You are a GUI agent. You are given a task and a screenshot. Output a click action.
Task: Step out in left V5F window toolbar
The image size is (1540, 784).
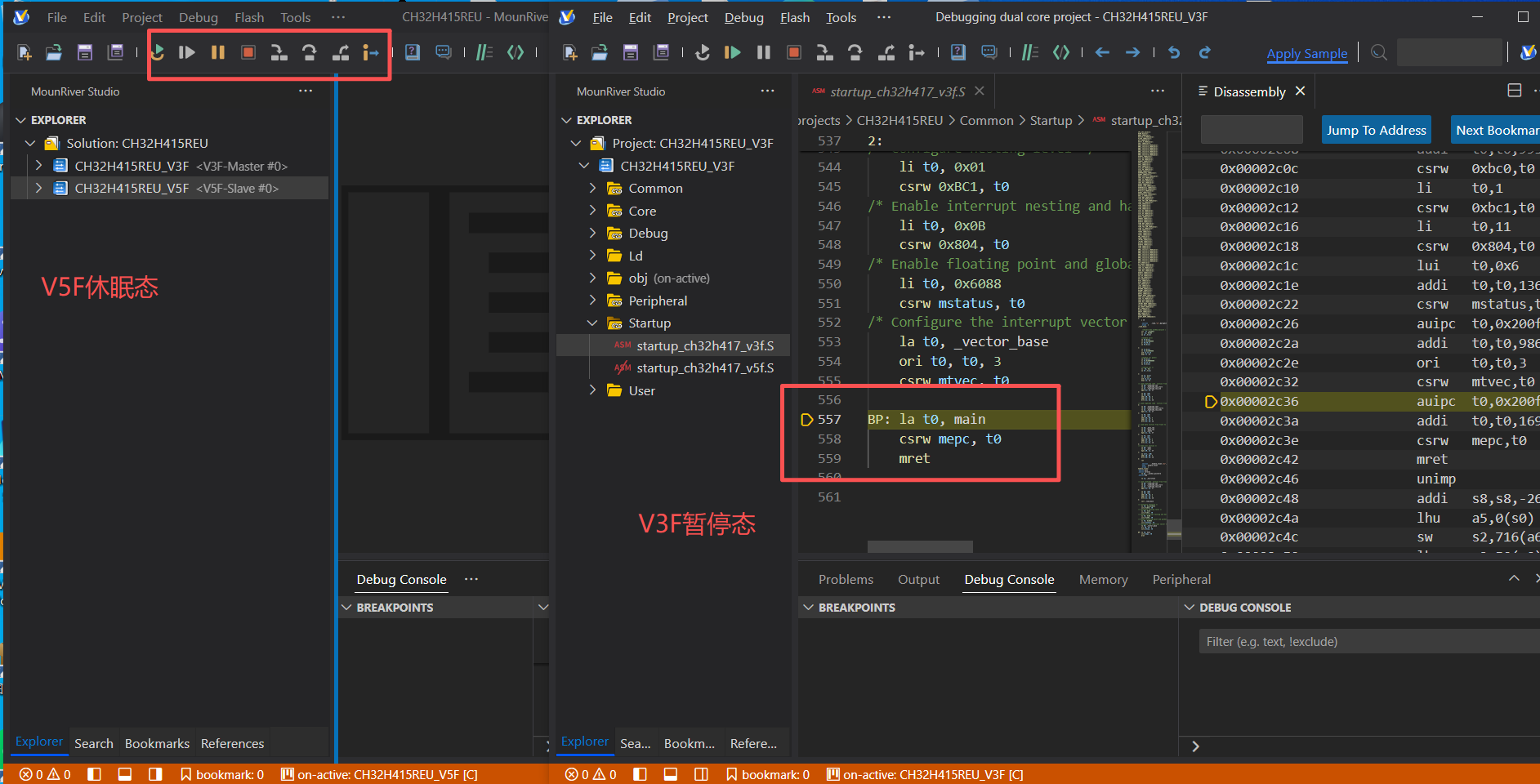pos(341,52)
